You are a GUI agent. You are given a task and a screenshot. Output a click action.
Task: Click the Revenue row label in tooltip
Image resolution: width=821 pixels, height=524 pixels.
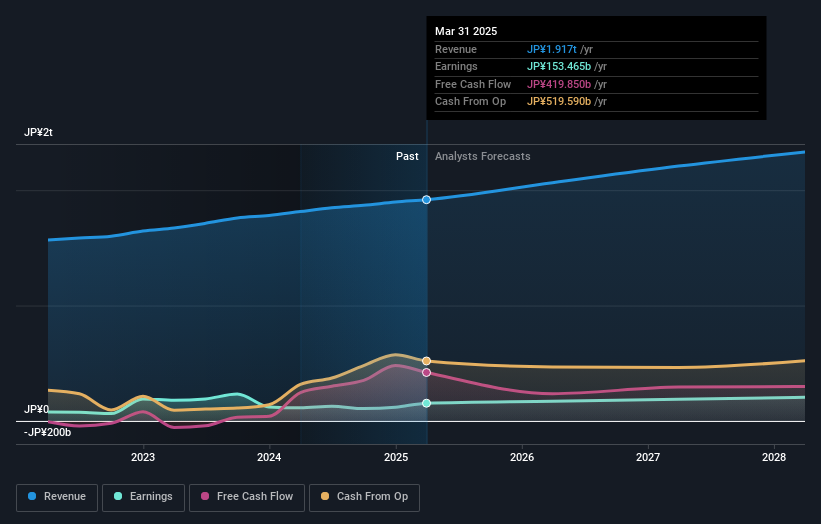(456, 49)
